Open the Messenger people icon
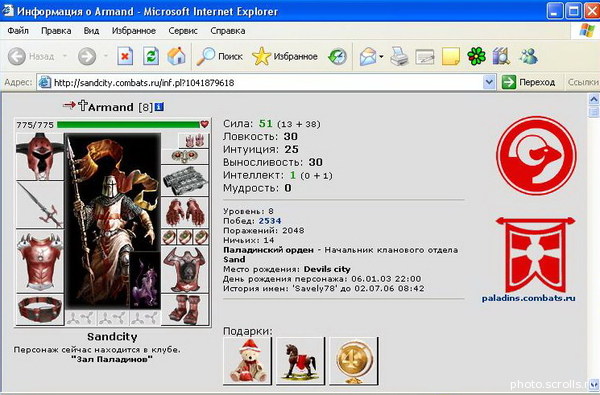The height and width of the screenshot is (395, 600). pyautogui.click(x=528, y=56)
